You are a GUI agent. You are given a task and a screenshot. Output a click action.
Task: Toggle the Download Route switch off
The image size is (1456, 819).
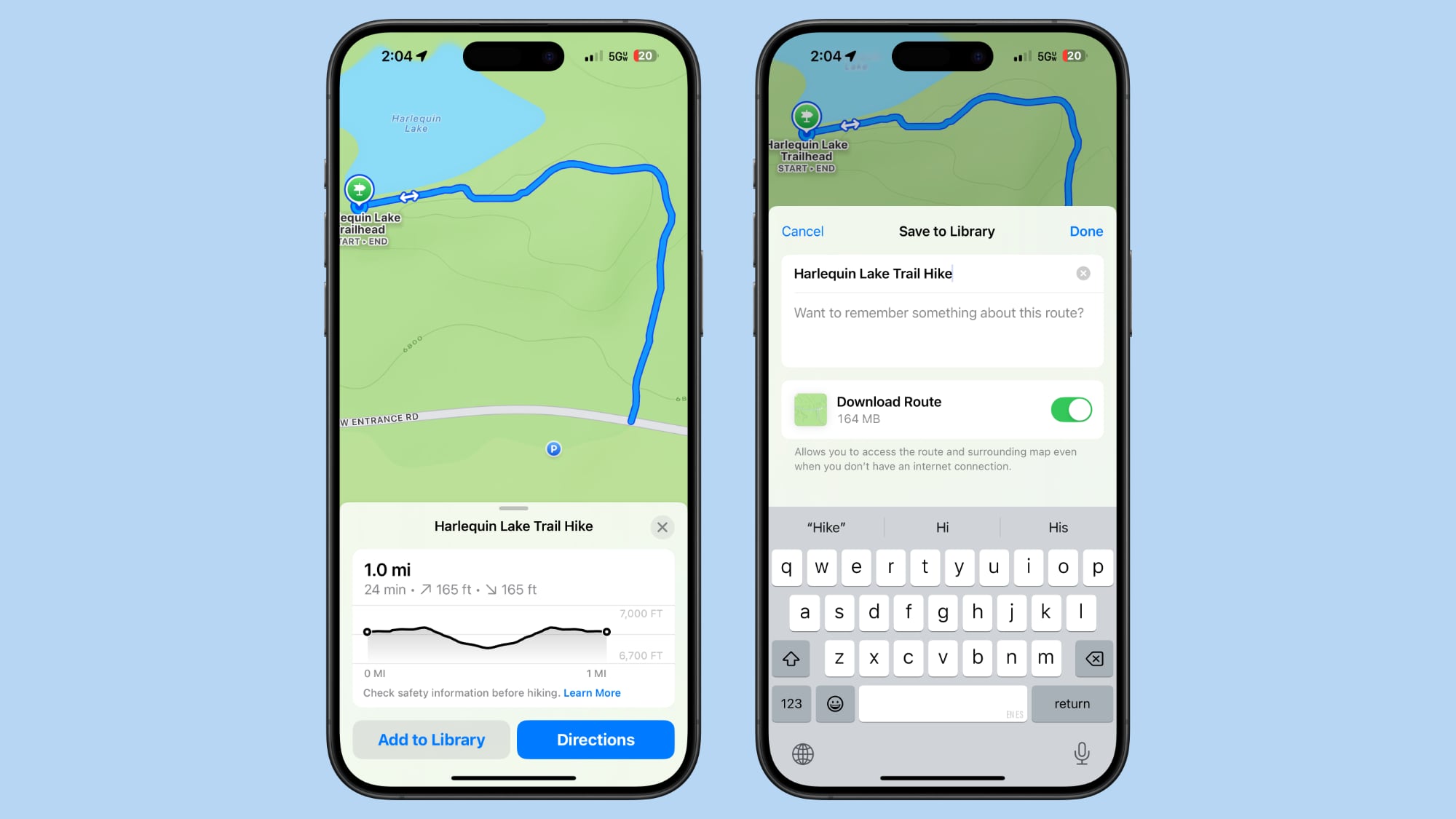click(1071, 410)
